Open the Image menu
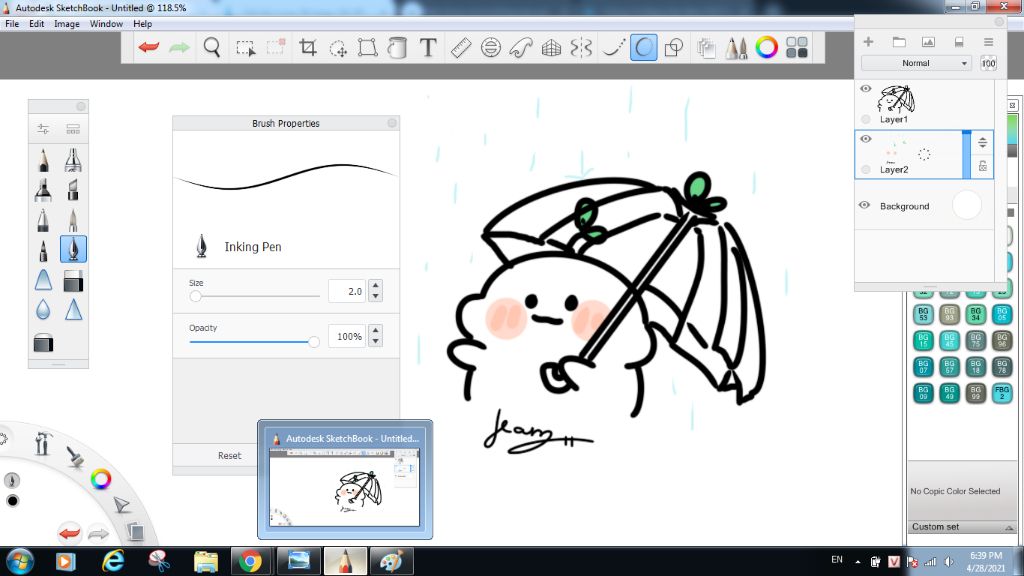Viewport: 1024px width, 576px height. pos(67,24)
